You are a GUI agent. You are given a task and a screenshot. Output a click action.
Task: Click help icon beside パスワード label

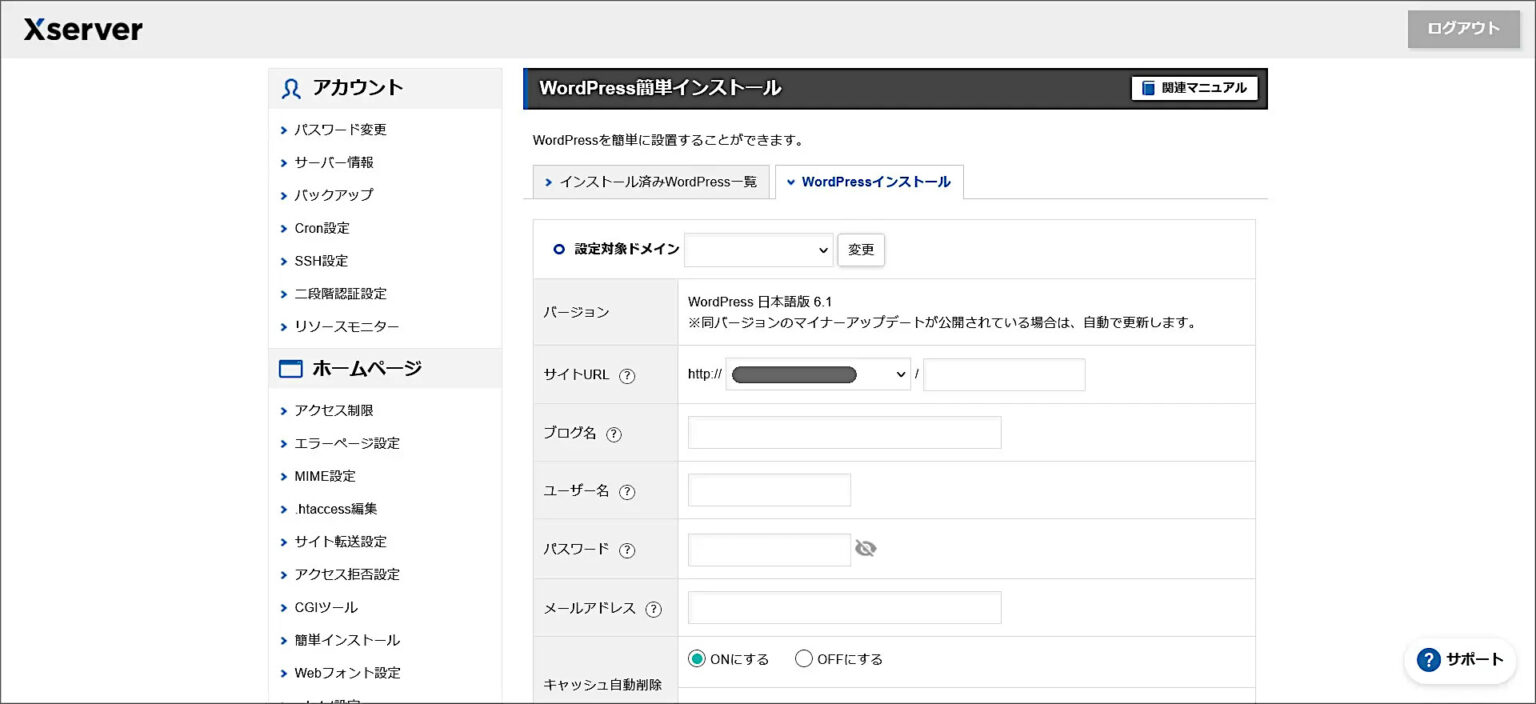(x=627, y=550)
